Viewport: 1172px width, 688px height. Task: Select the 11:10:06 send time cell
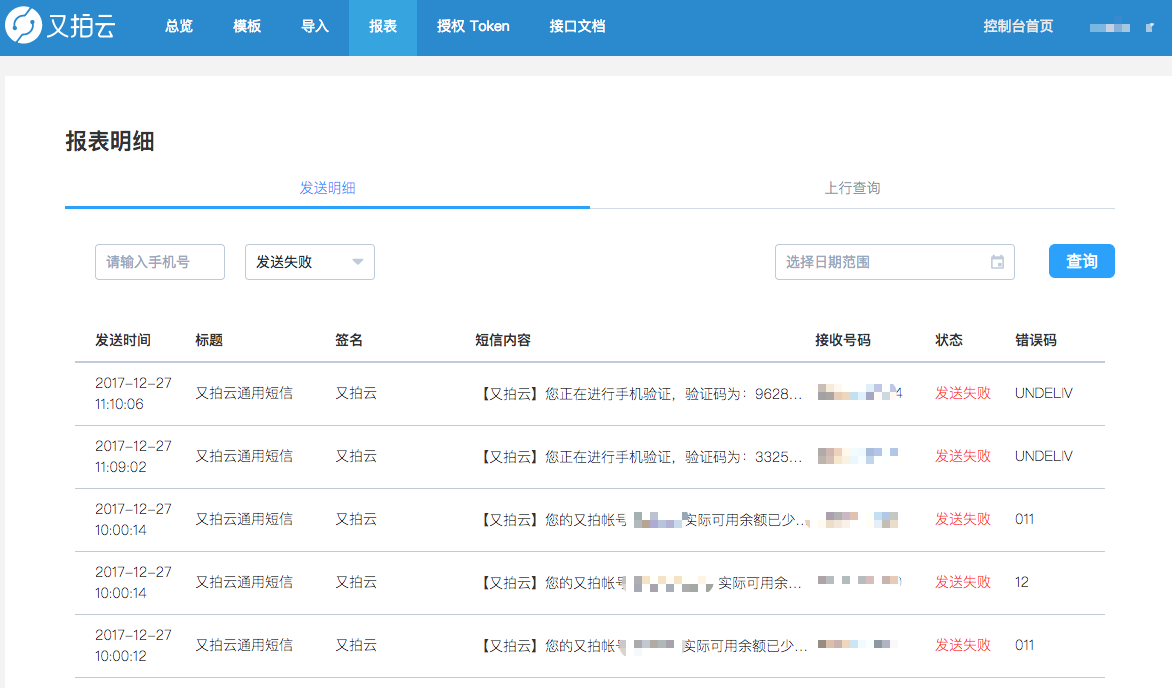click(x=133, y=393)
